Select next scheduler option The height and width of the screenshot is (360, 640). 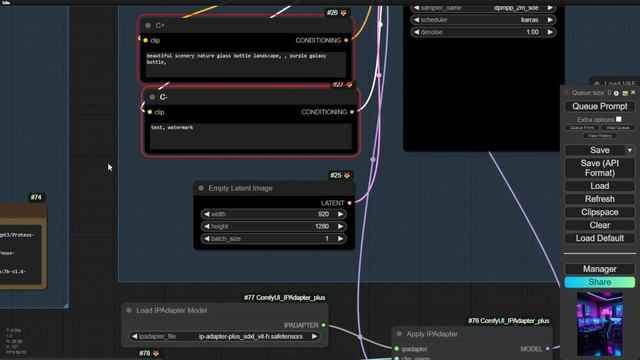tap(550, 20)
